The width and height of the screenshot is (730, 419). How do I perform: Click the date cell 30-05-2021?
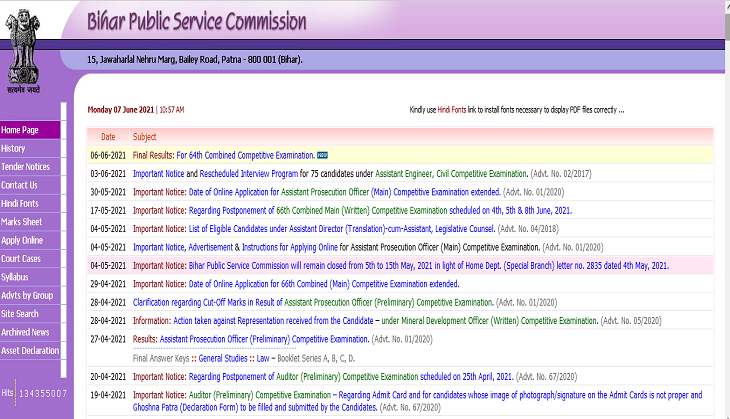click(108, 192)
